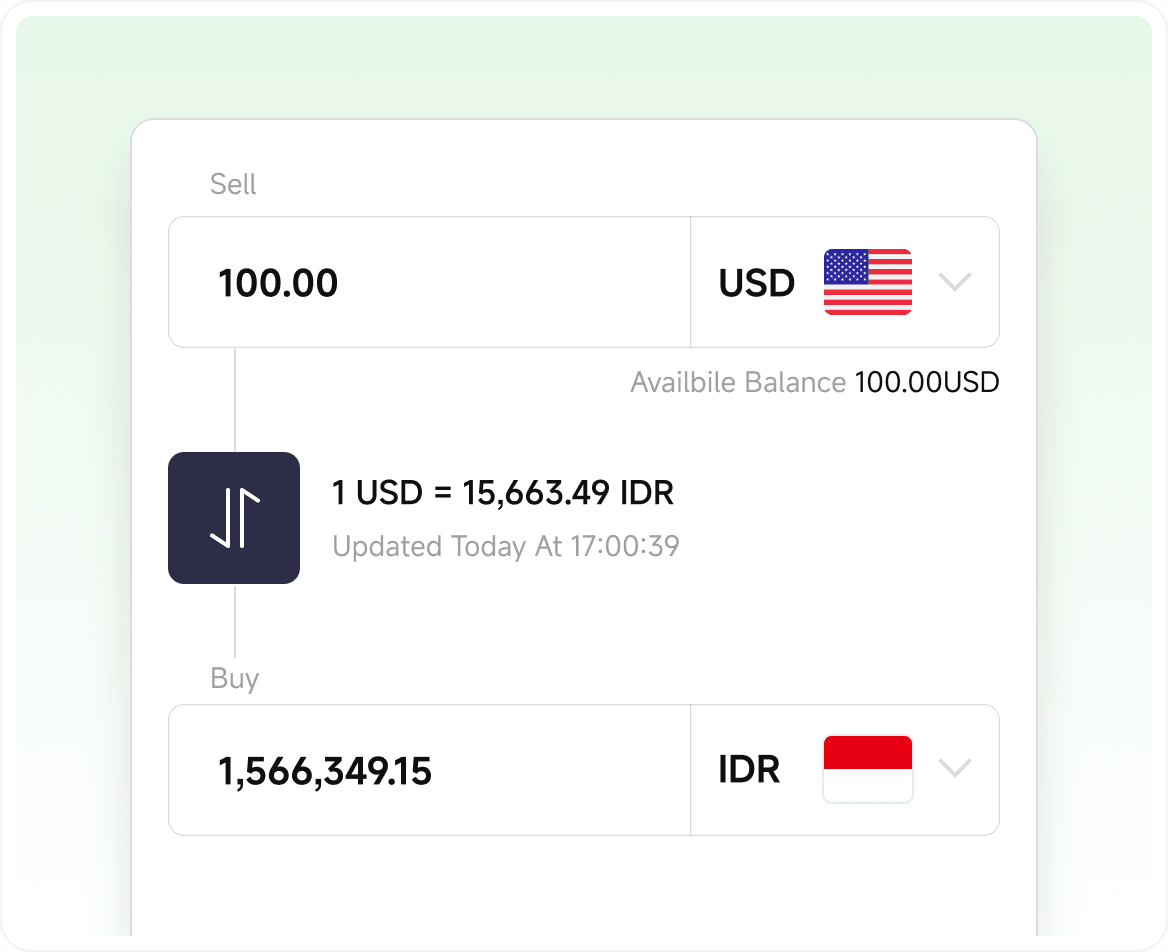This screenshot has height=952, width=1168.
Task: Click the Updated Today At 17:00:39 timestamp
Action: [504, 546]
